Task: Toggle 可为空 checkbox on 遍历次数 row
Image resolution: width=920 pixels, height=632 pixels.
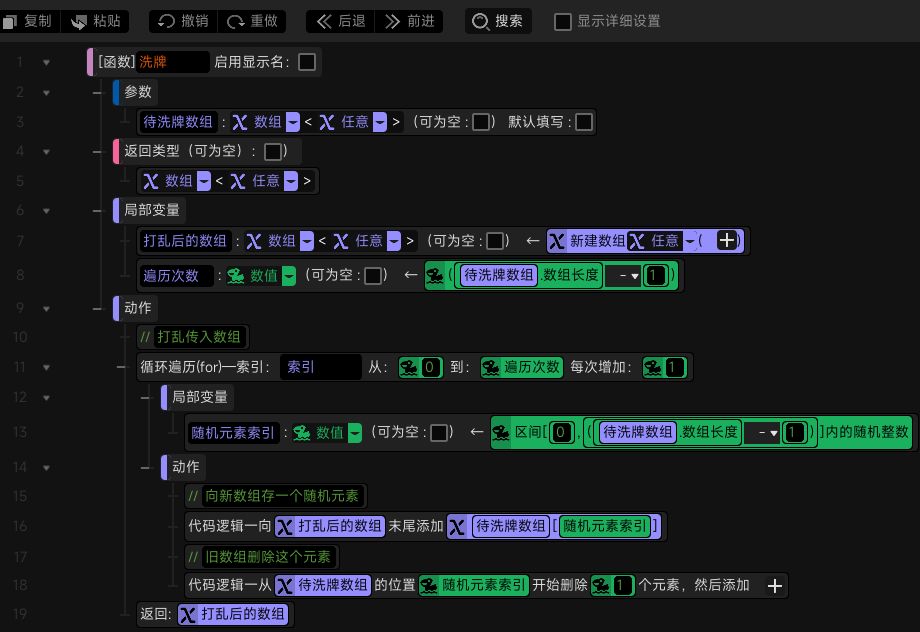Action: tap(373, 276)
